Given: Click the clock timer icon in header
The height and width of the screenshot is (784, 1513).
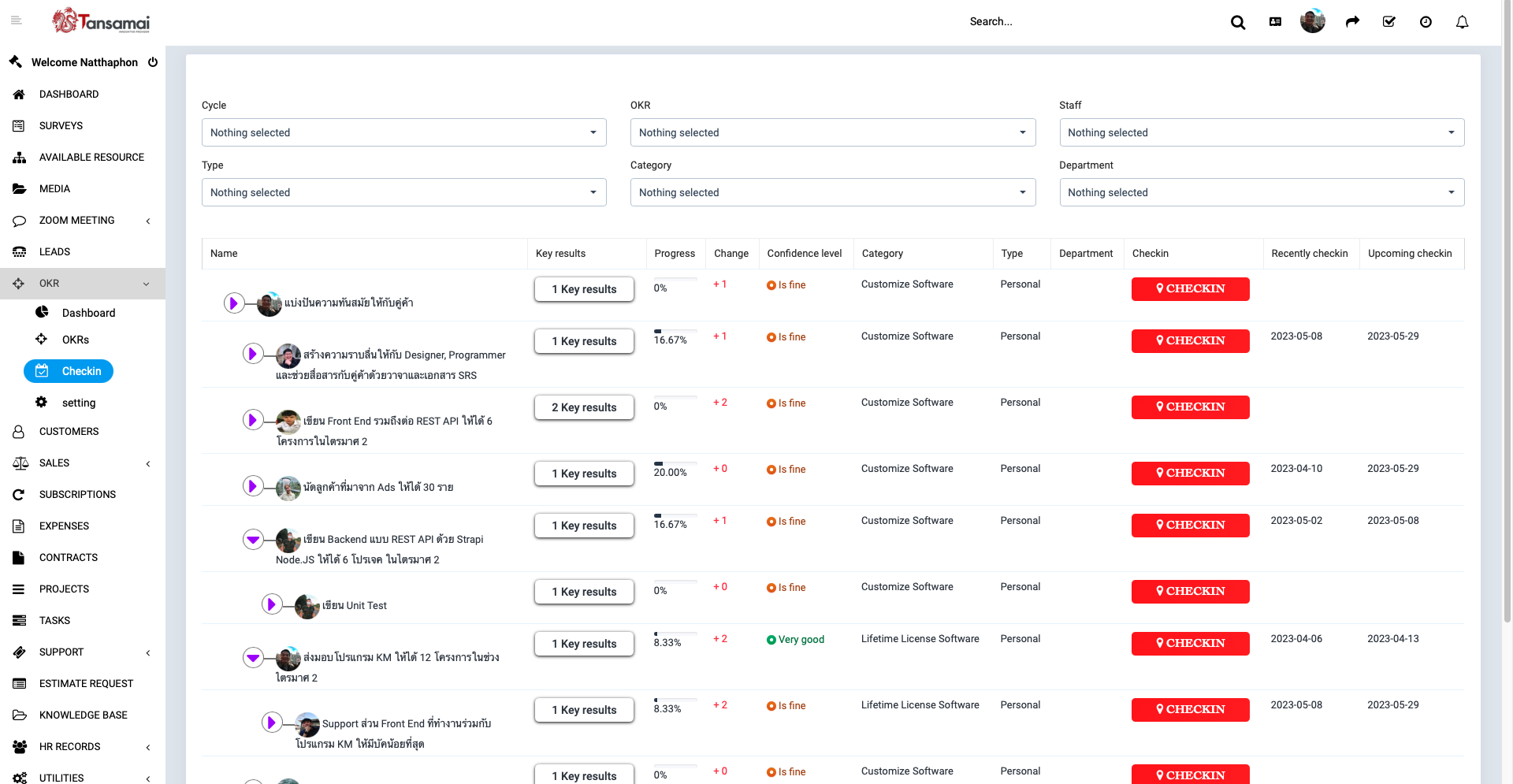Looking at the screenshot, I should click(1426, 22).
